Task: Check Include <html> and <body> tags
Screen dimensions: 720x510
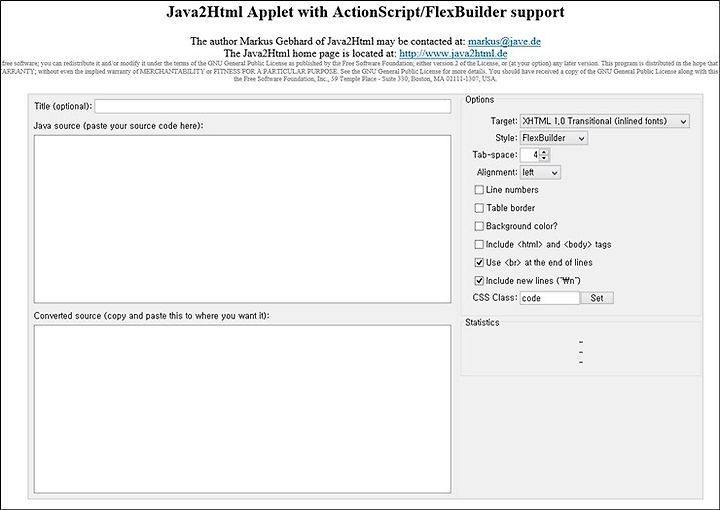Action: (x=479, y=244)
